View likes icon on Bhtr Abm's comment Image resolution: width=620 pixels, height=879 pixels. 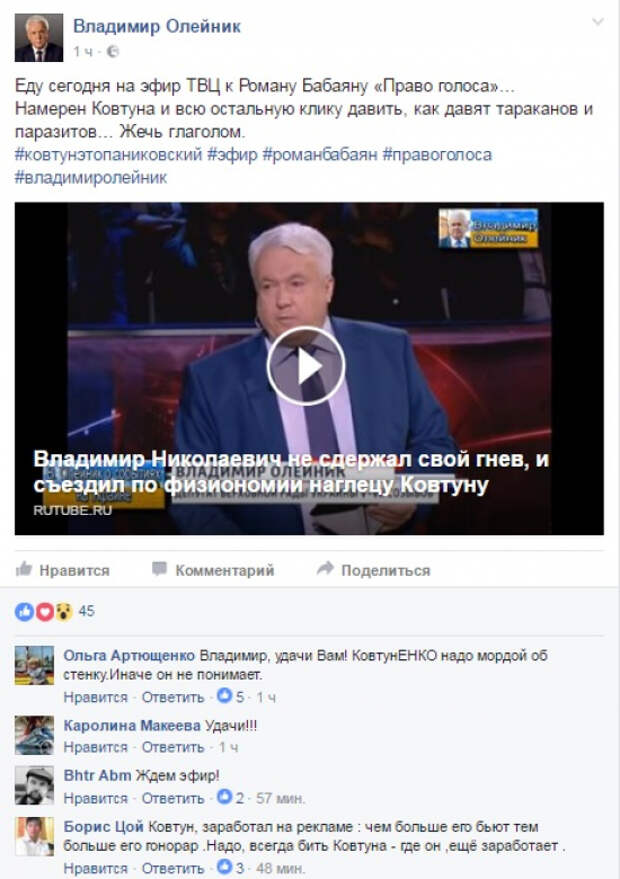[x=224, y=796]
